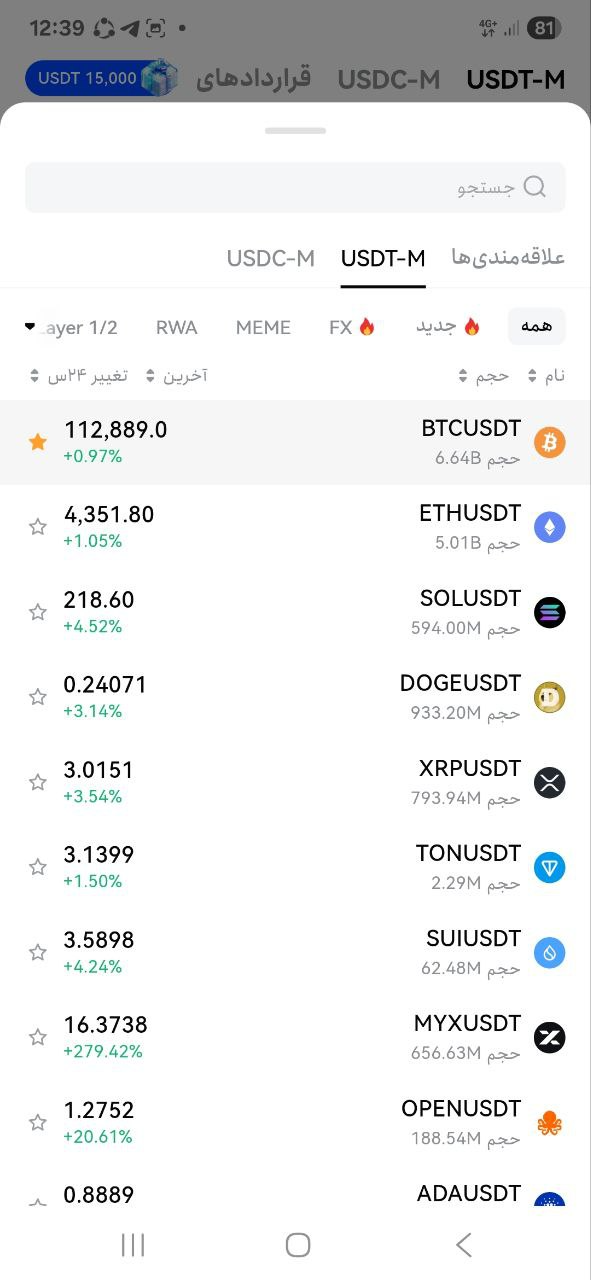Tap the Dogecoin coin icon
Viewport: 591px width, 1280px height.
(549, 697)
